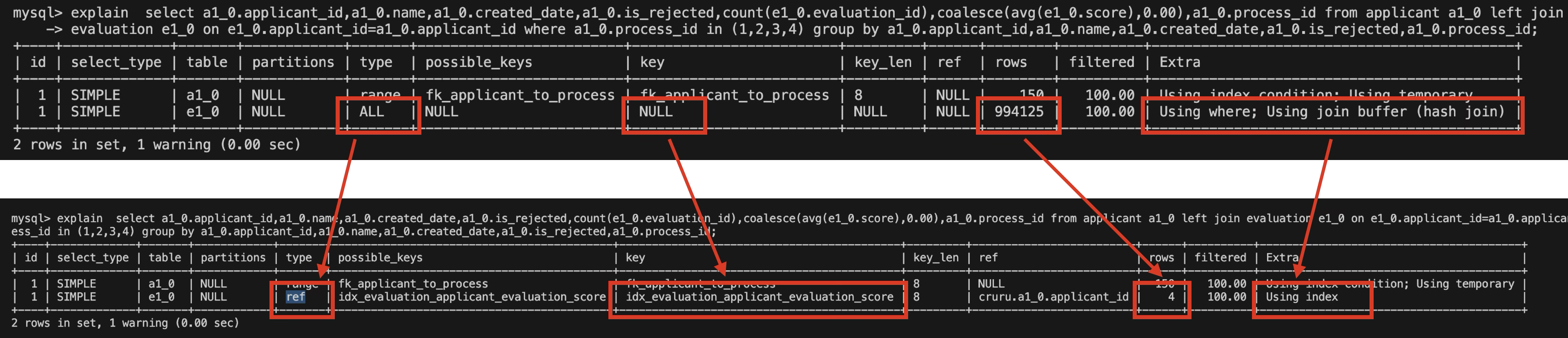1568x338 pixels.
Task: Click the 'partitions' header in bottom table
Action: (233, 258)
